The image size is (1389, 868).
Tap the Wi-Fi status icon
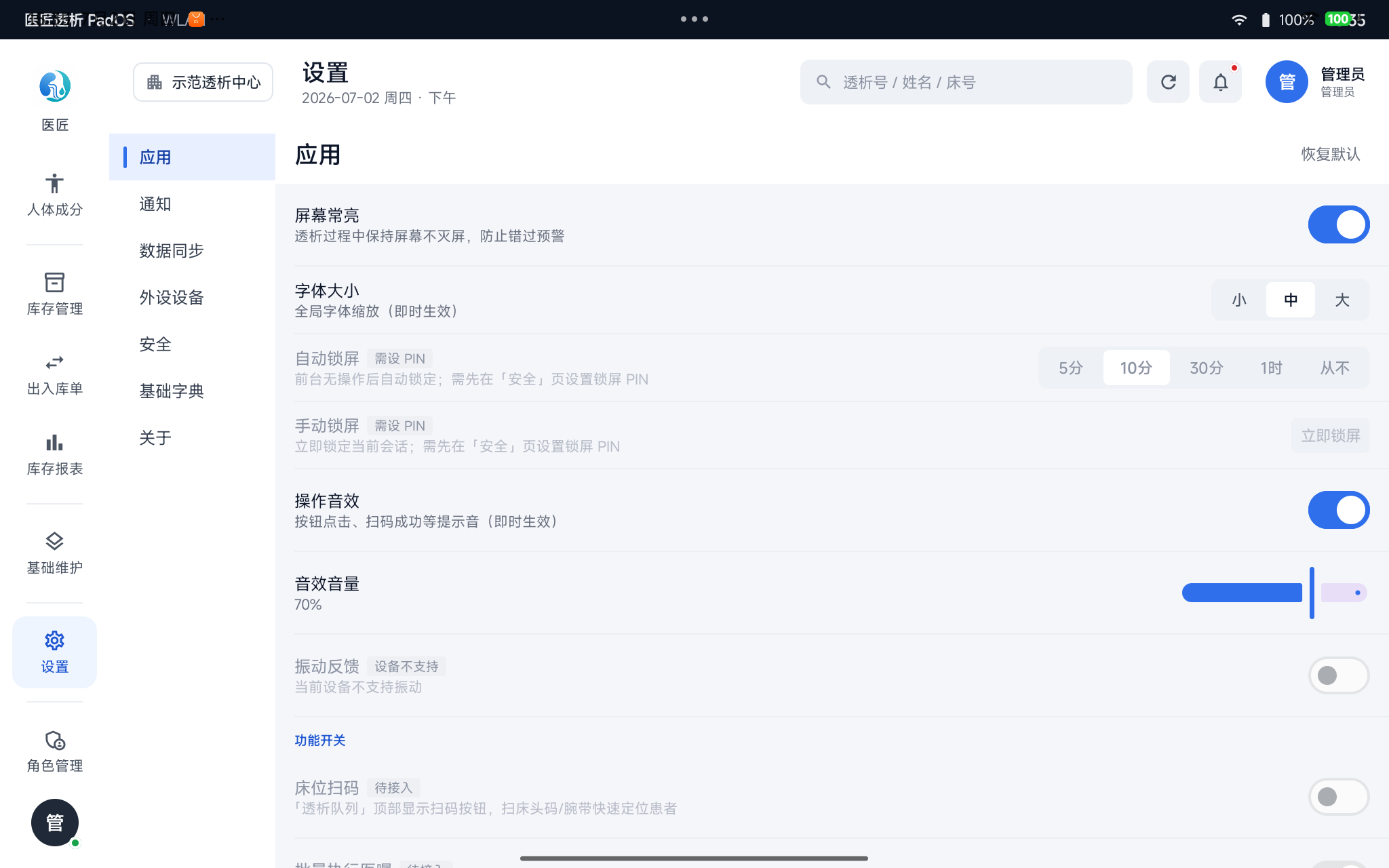1239,20
